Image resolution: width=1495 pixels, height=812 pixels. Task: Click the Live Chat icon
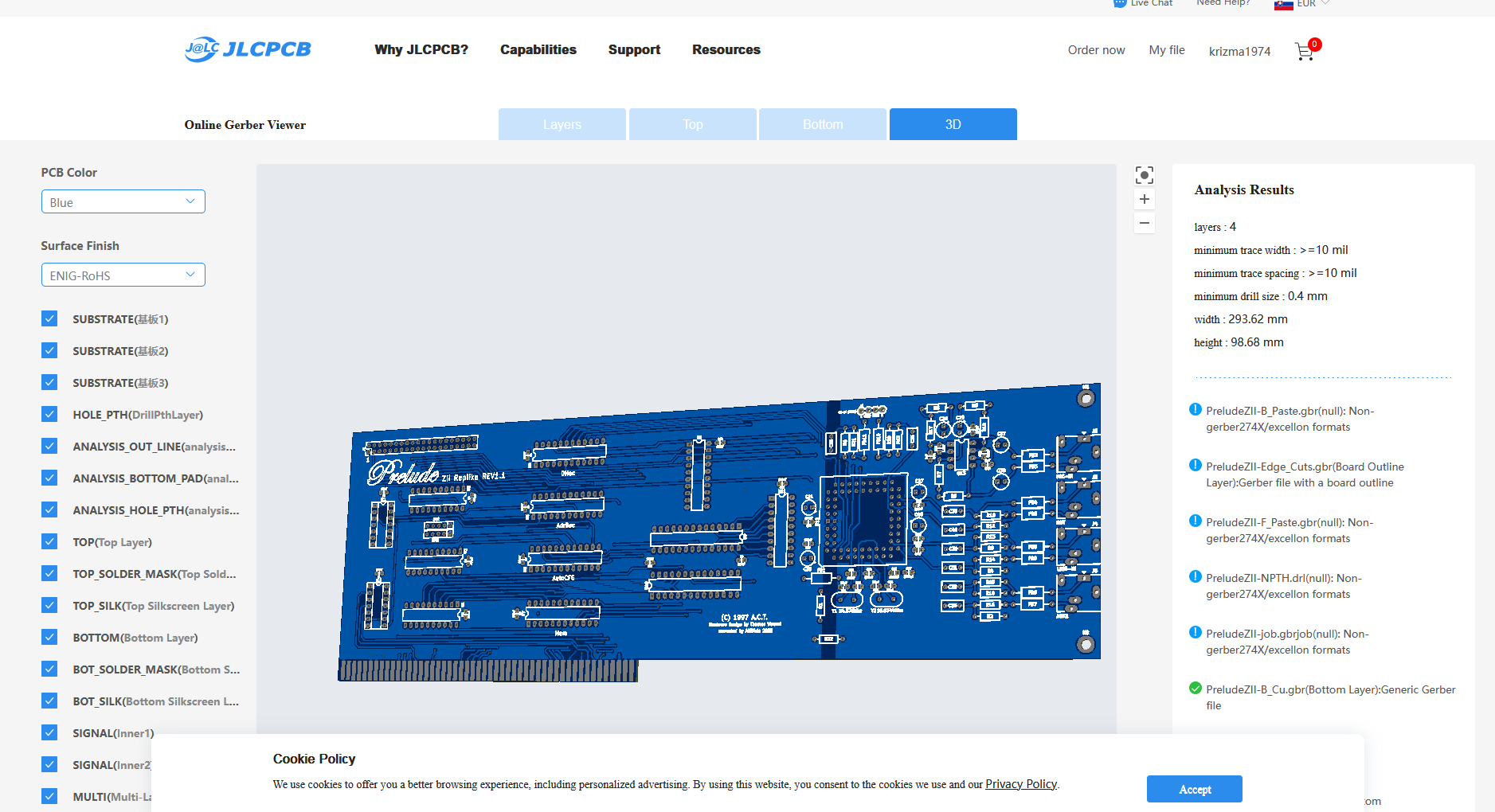click(x=1120, y=3)
